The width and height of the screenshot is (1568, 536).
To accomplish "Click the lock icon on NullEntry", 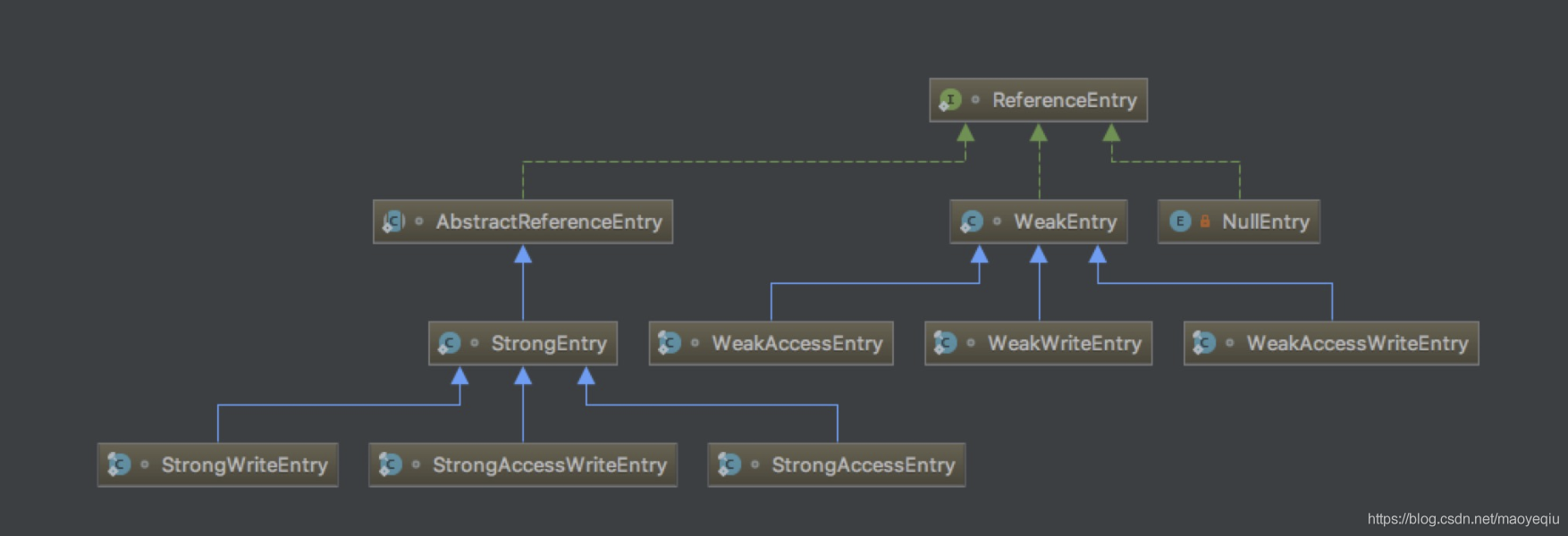I will click(1205, 222).
